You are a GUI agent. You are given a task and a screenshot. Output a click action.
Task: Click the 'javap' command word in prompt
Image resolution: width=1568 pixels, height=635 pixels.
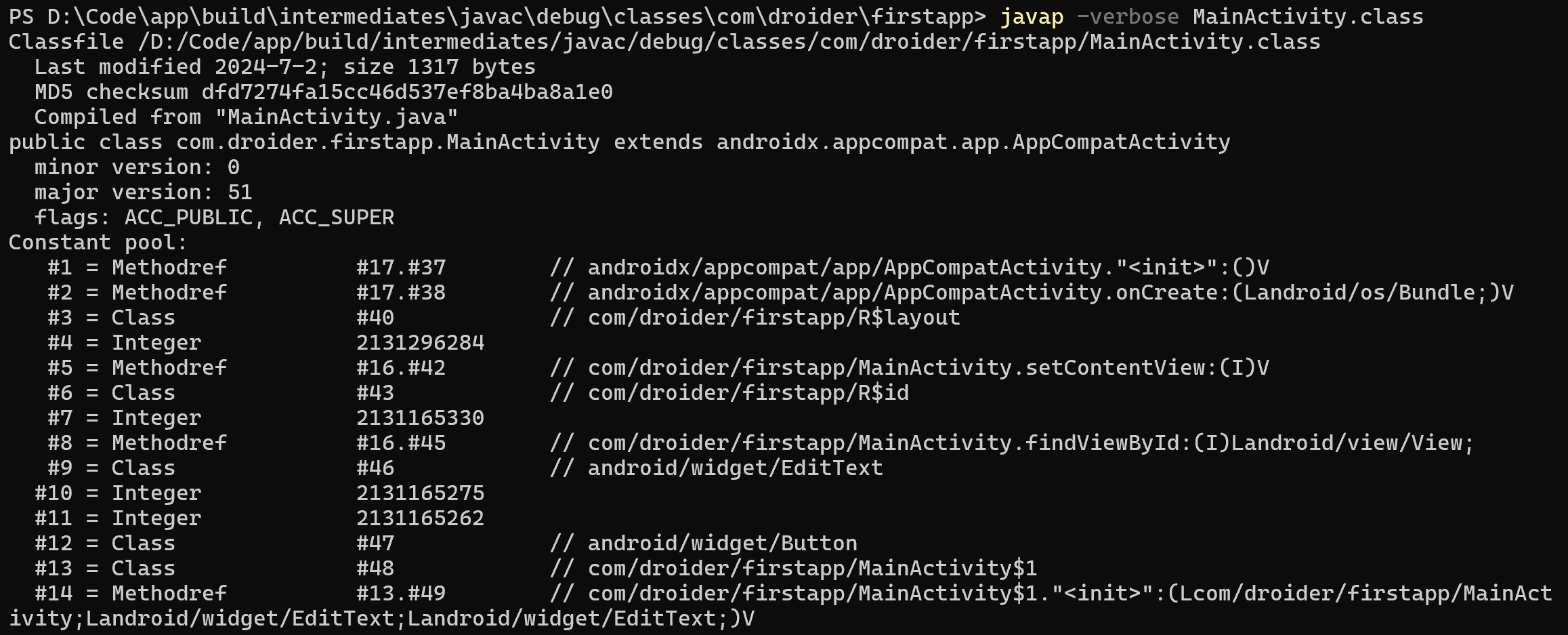[x=1032, y=16]
